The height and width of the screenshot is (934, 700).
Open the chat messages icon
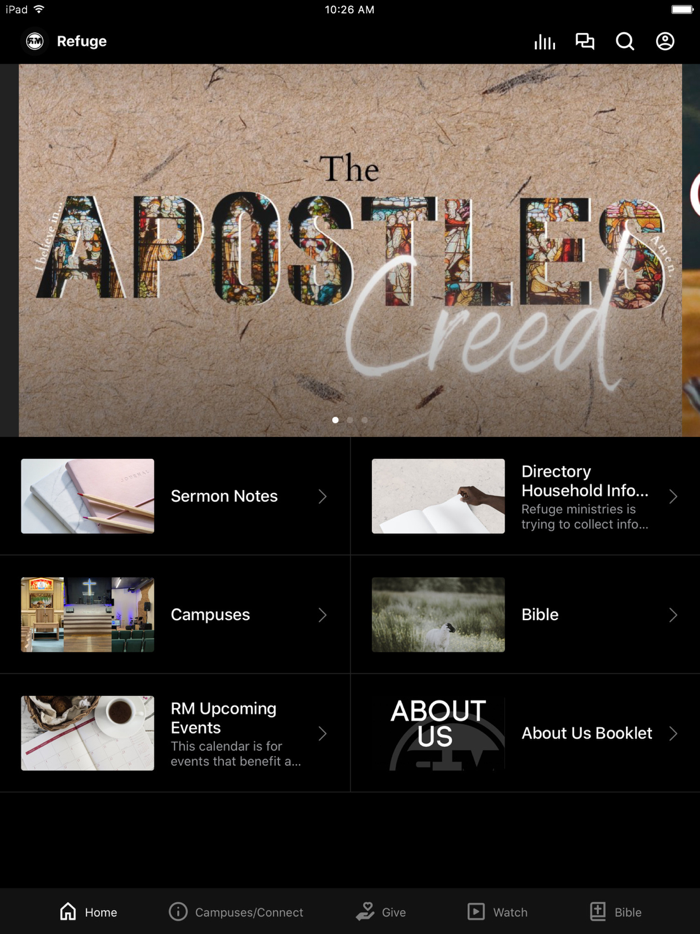pyautogui.click(x=584, y=41)
